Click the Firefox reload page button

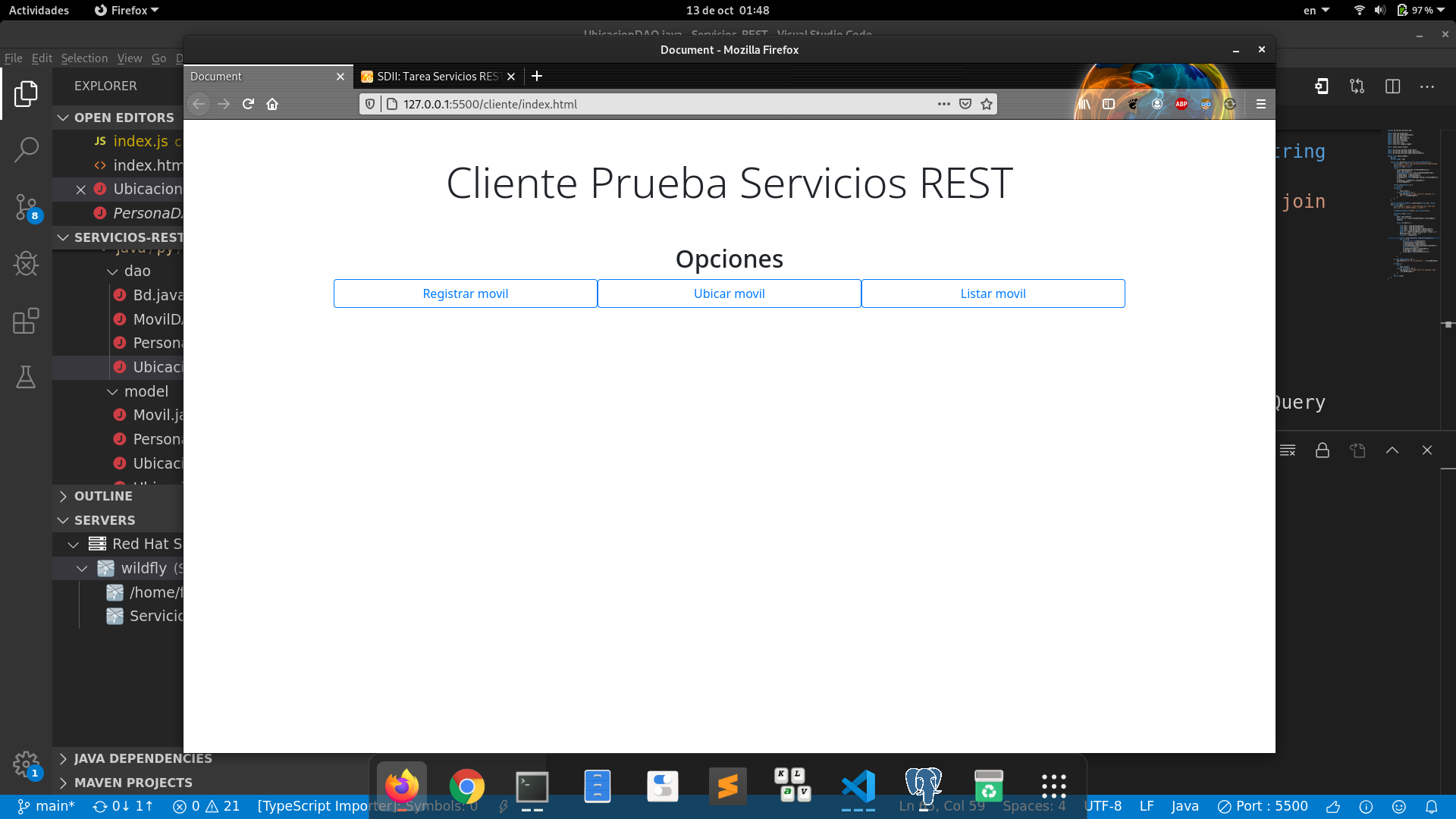[248, 104]
